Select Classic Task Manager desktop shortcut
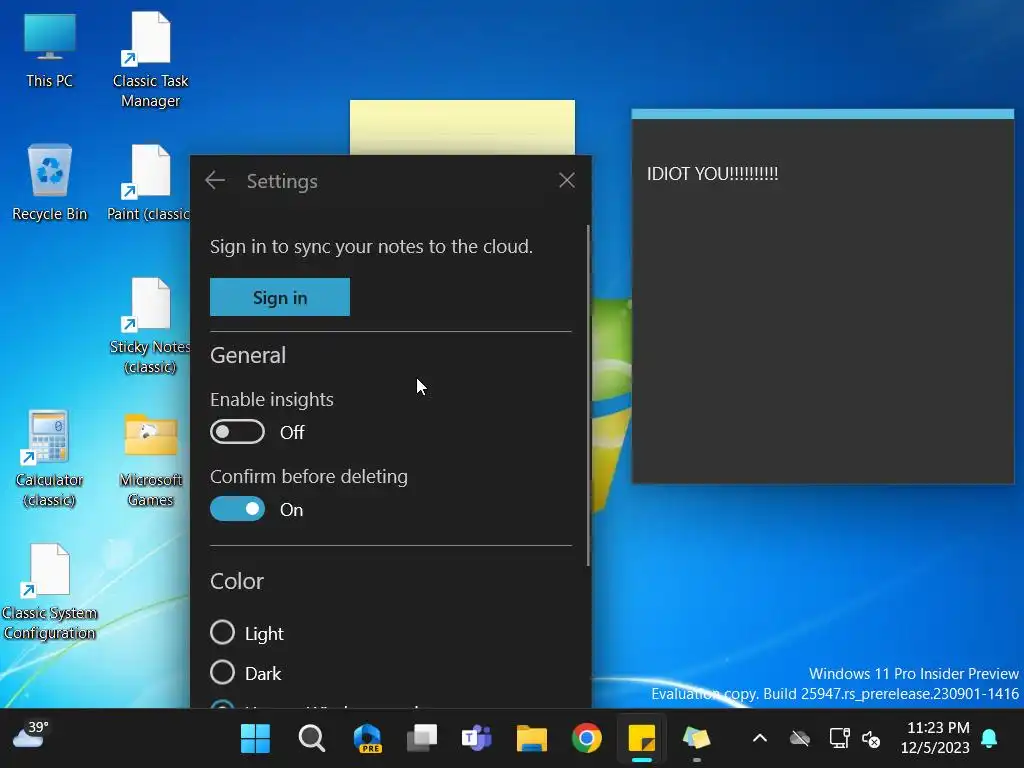Image resolution: width=1024 pixels, height=768 pixels. tap(150, 60)
